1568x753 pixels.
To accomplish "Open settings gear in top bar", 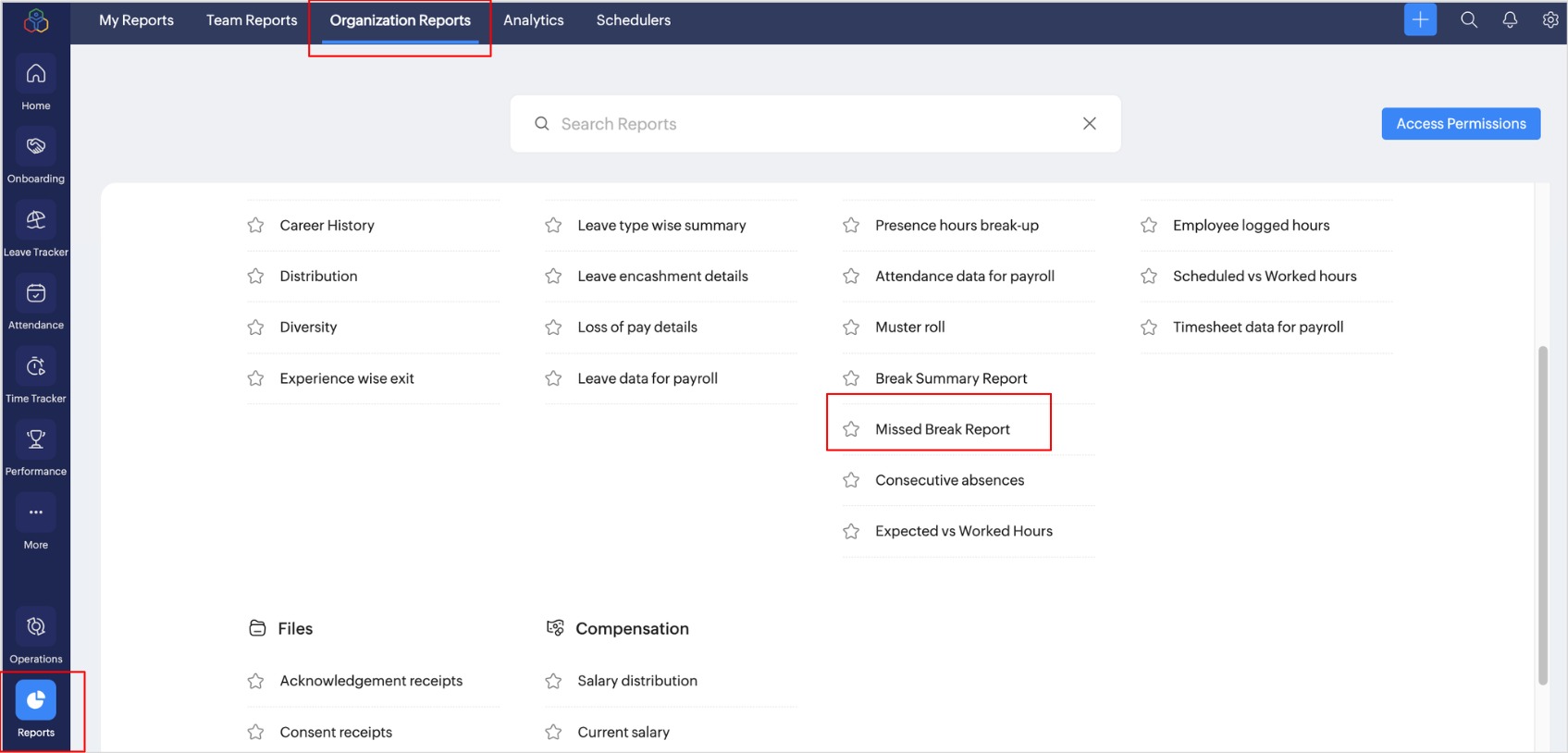I will pos(1549,19).
